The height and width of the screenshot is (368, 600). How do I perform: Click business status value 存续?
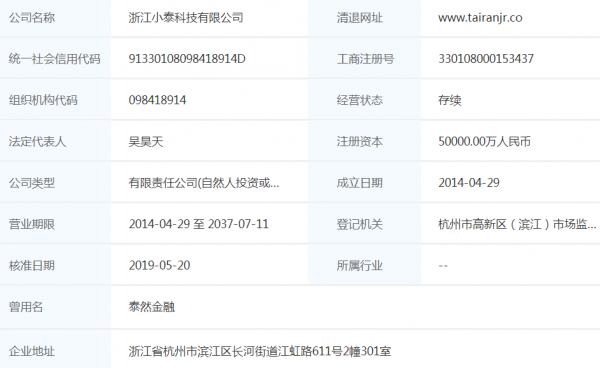coord(450,100)
